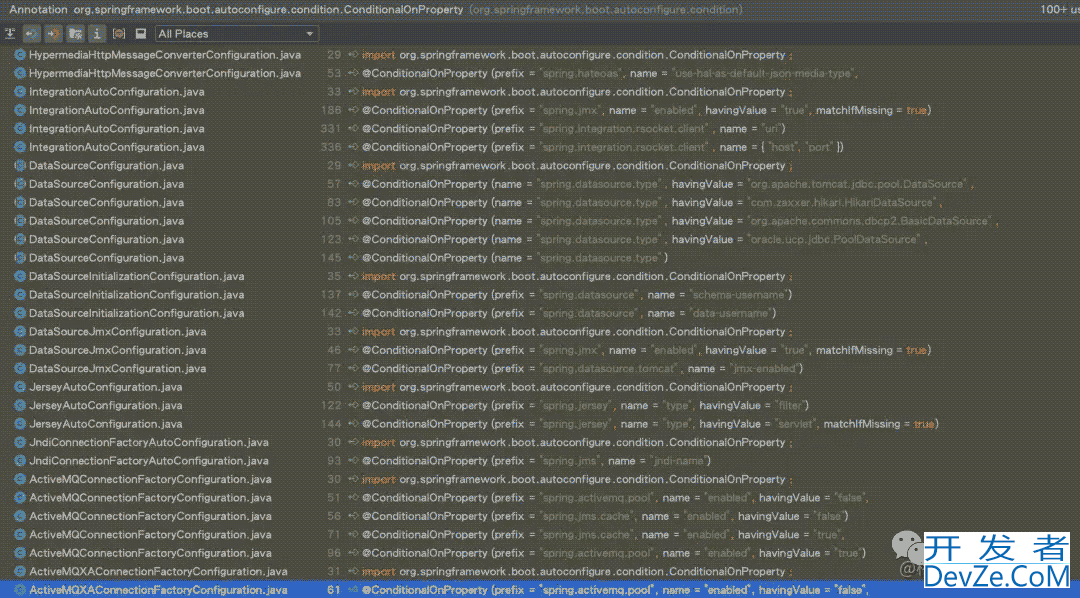
Task: Click the usage arrow icon beside line number 142
Action: [x=353, y=313]
